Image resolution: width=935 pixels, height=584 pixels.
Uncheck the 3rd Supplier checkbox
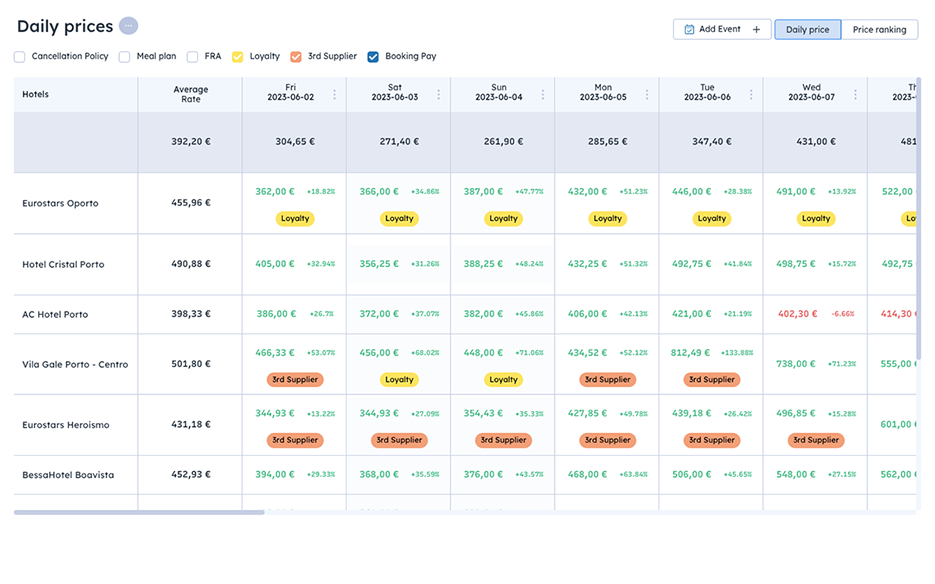296,57
